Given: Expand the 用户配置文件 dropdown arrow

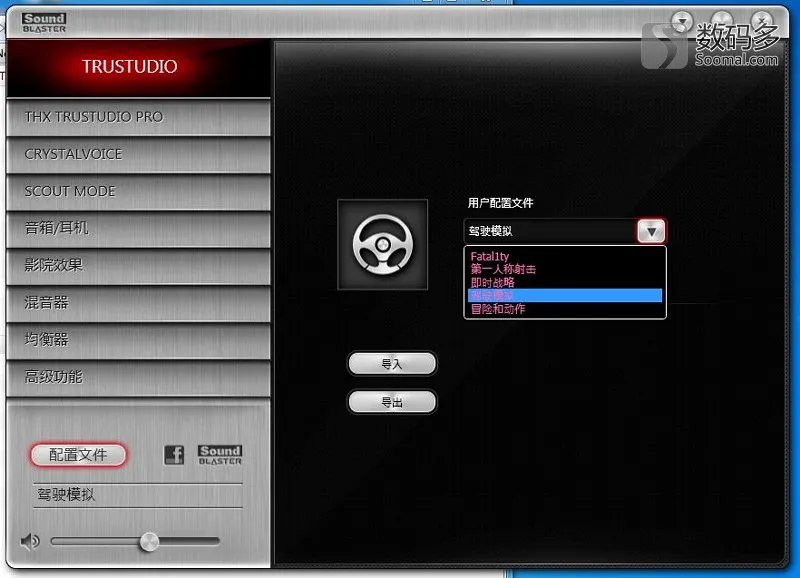Looking at the screenshot, I should pos(651,231).
